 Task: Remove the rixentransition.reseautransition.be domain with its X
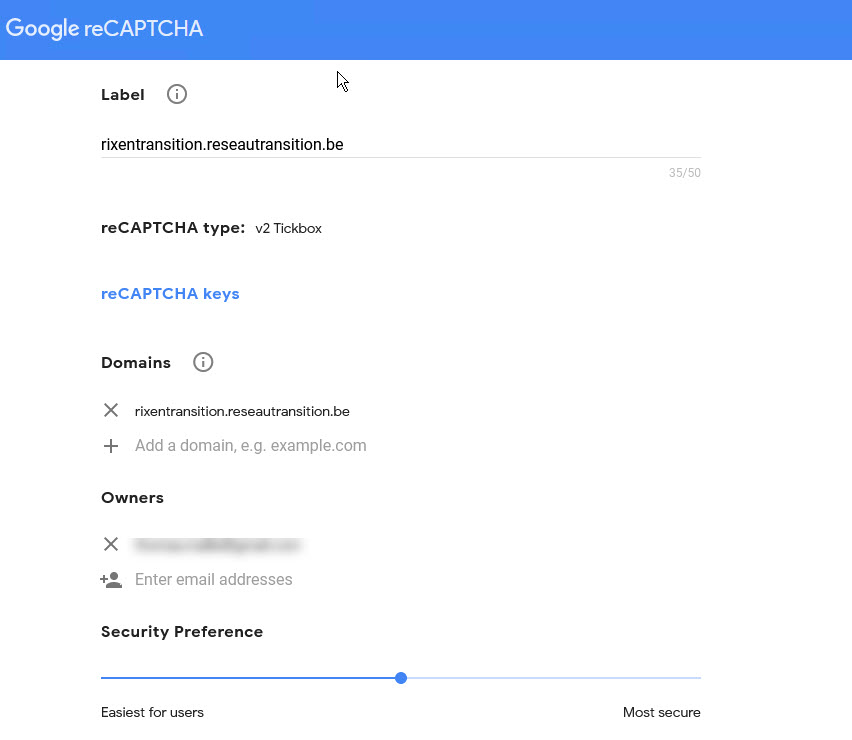111,410
